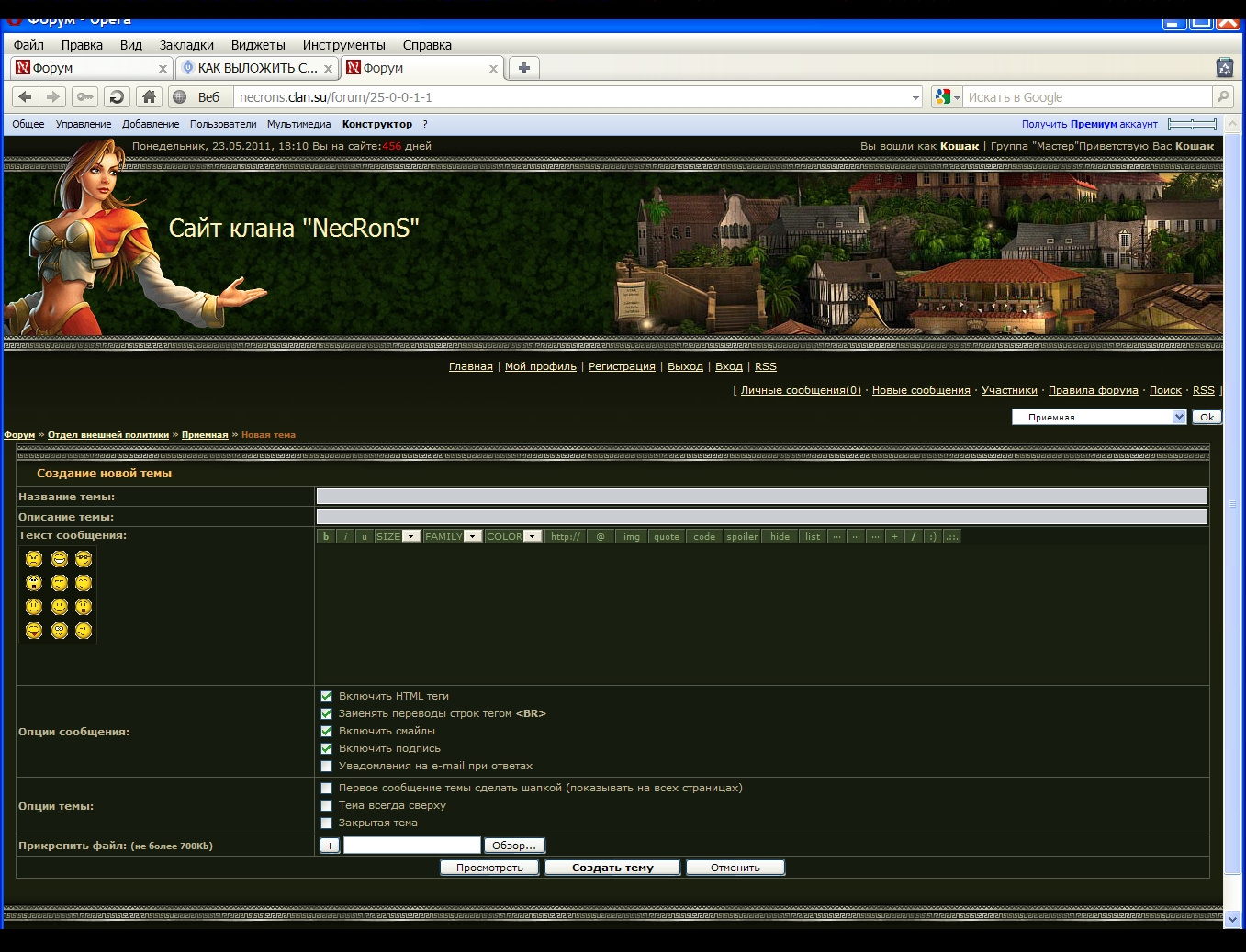Click the browser Back arrow button
This screenshot has width=1246, height=952.
25,96
